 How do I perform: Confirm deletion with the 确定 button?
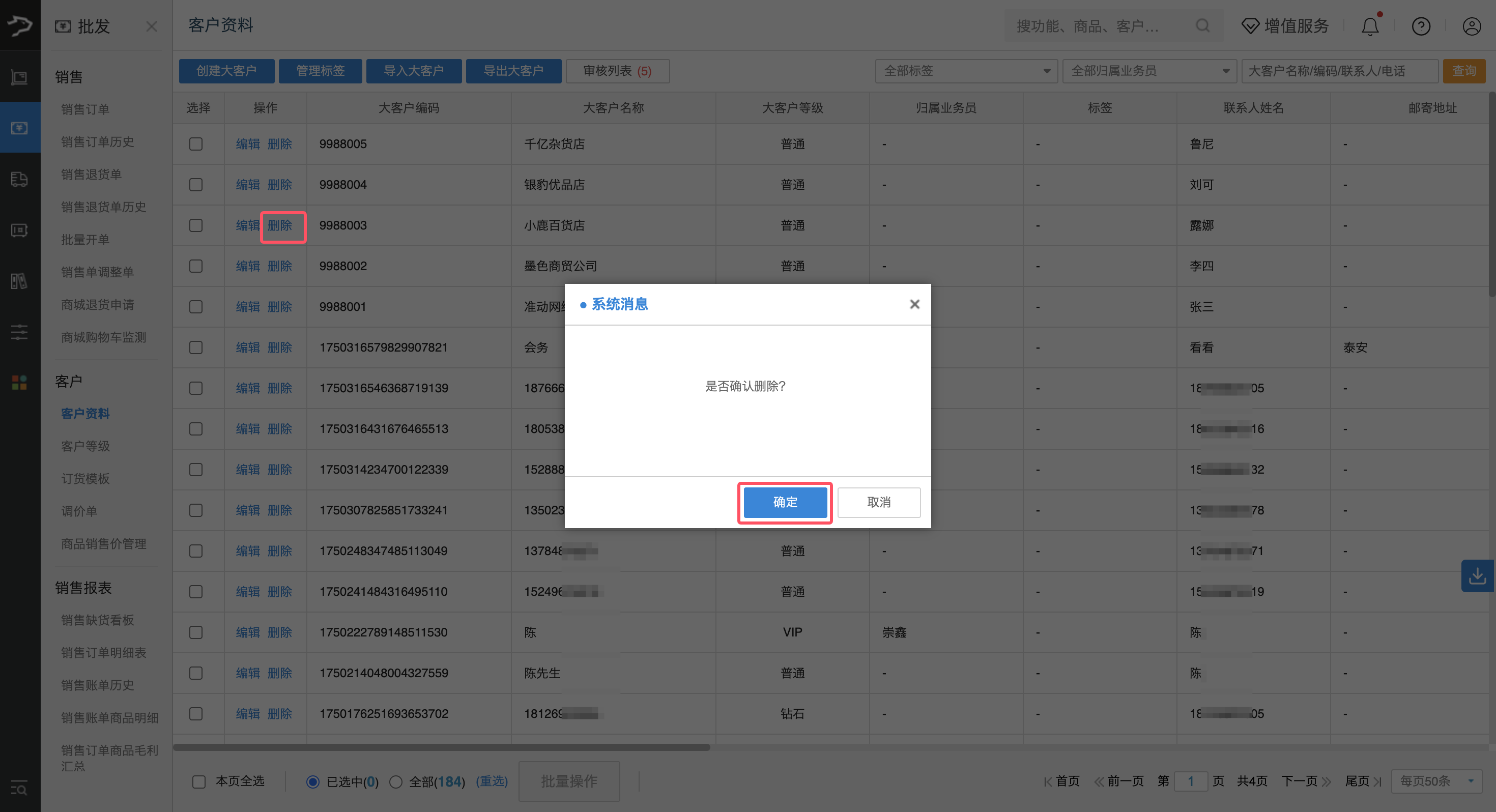785,503
